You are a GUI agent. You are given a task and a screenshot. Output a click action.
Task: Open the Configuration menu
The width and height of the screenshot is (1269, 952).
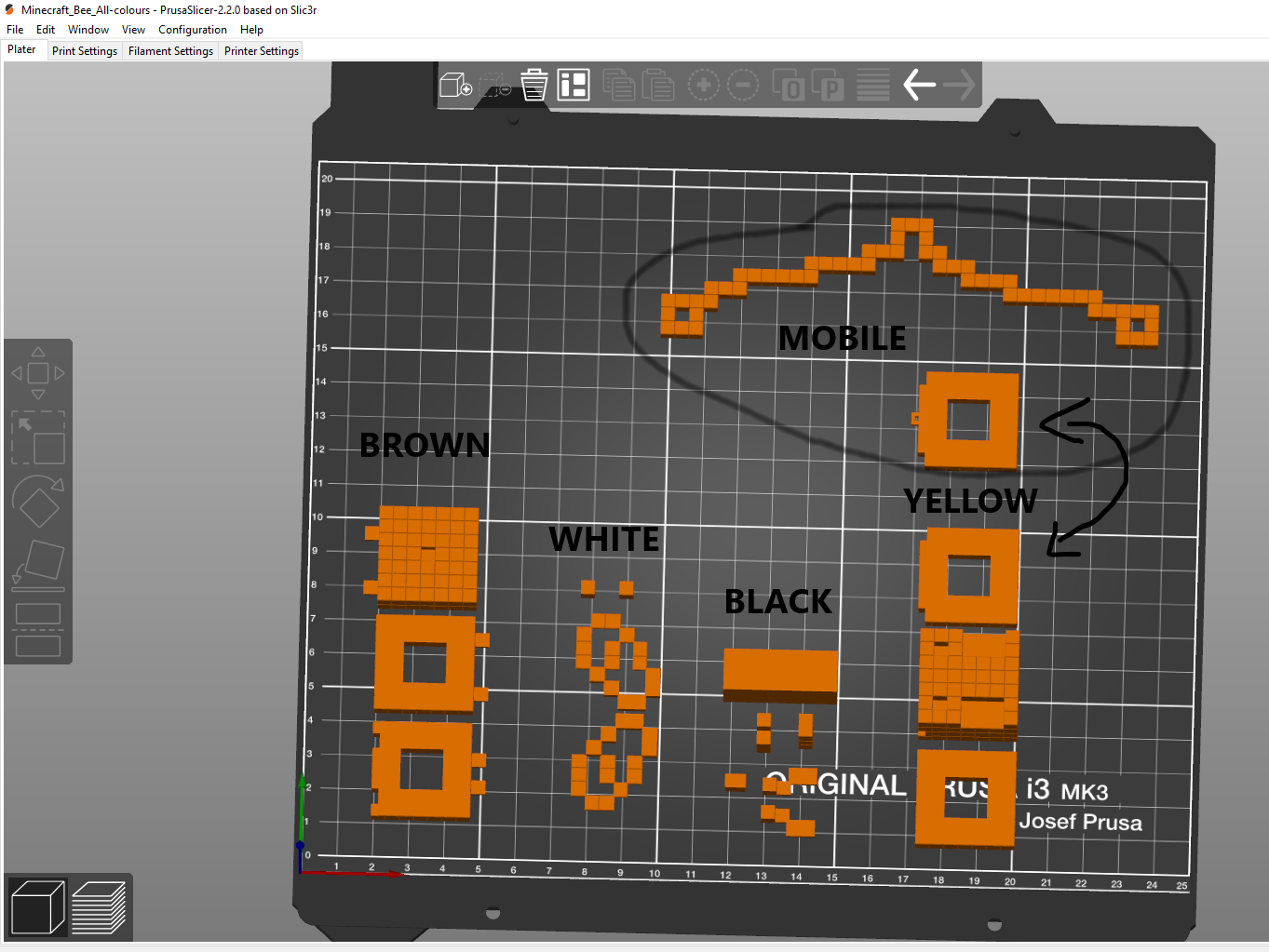pyautogui.click(x=193, y=30)
